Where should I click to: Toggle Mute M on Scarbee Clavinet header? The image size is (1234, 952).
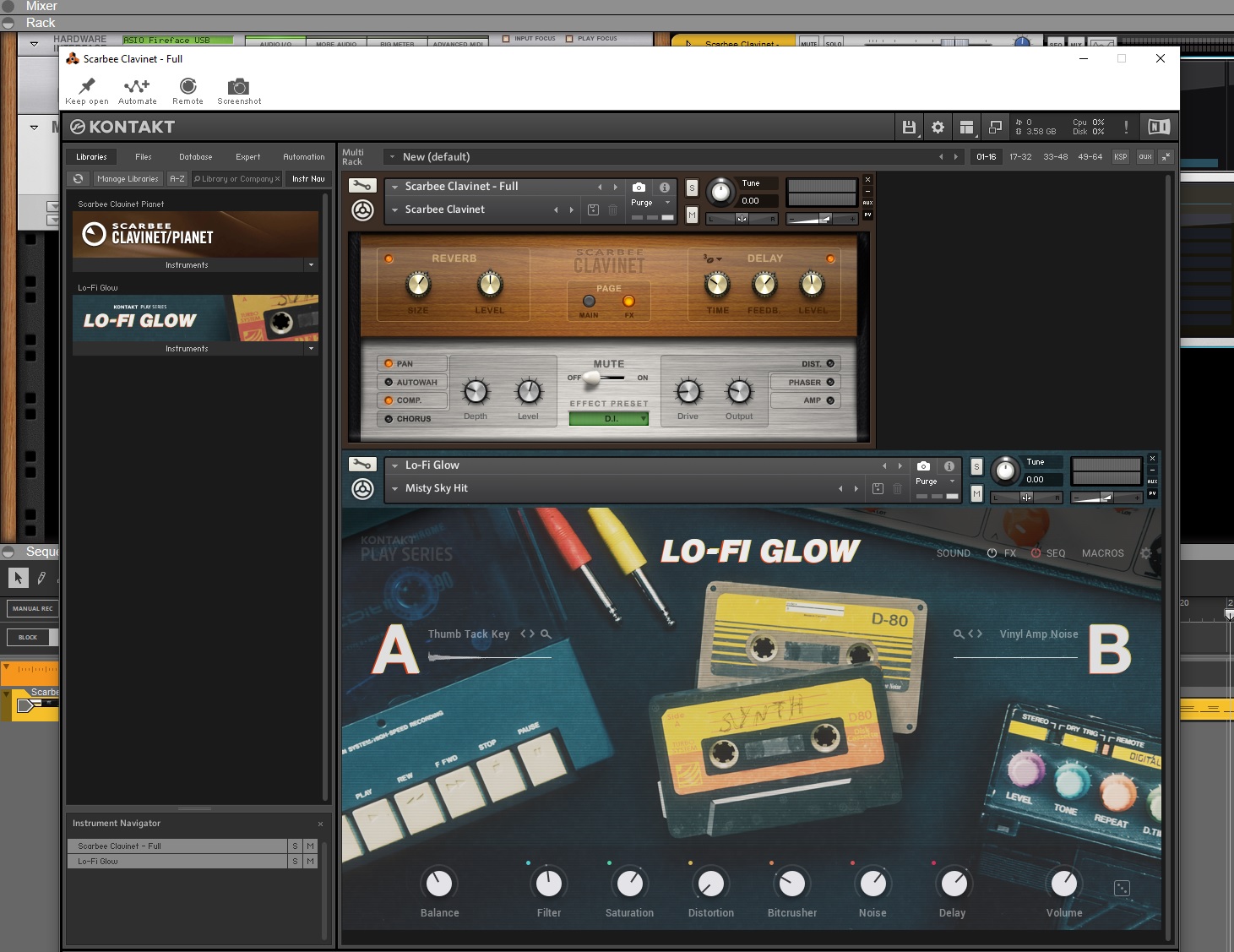point(692,215)
